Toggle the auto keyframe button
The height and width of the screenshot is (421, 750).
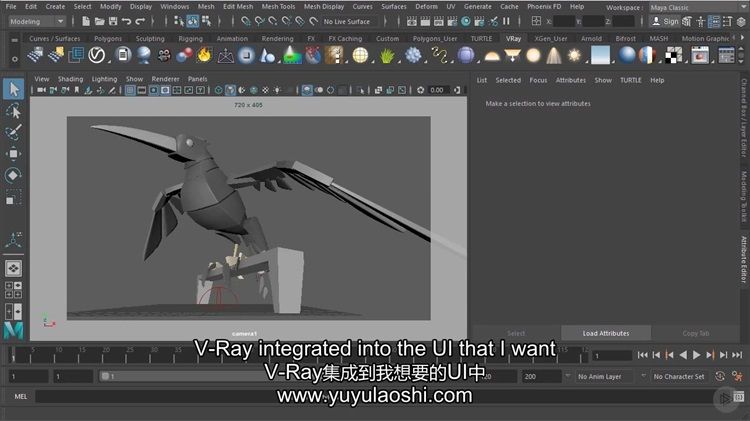pyautogui.click(x=720, y=377)
